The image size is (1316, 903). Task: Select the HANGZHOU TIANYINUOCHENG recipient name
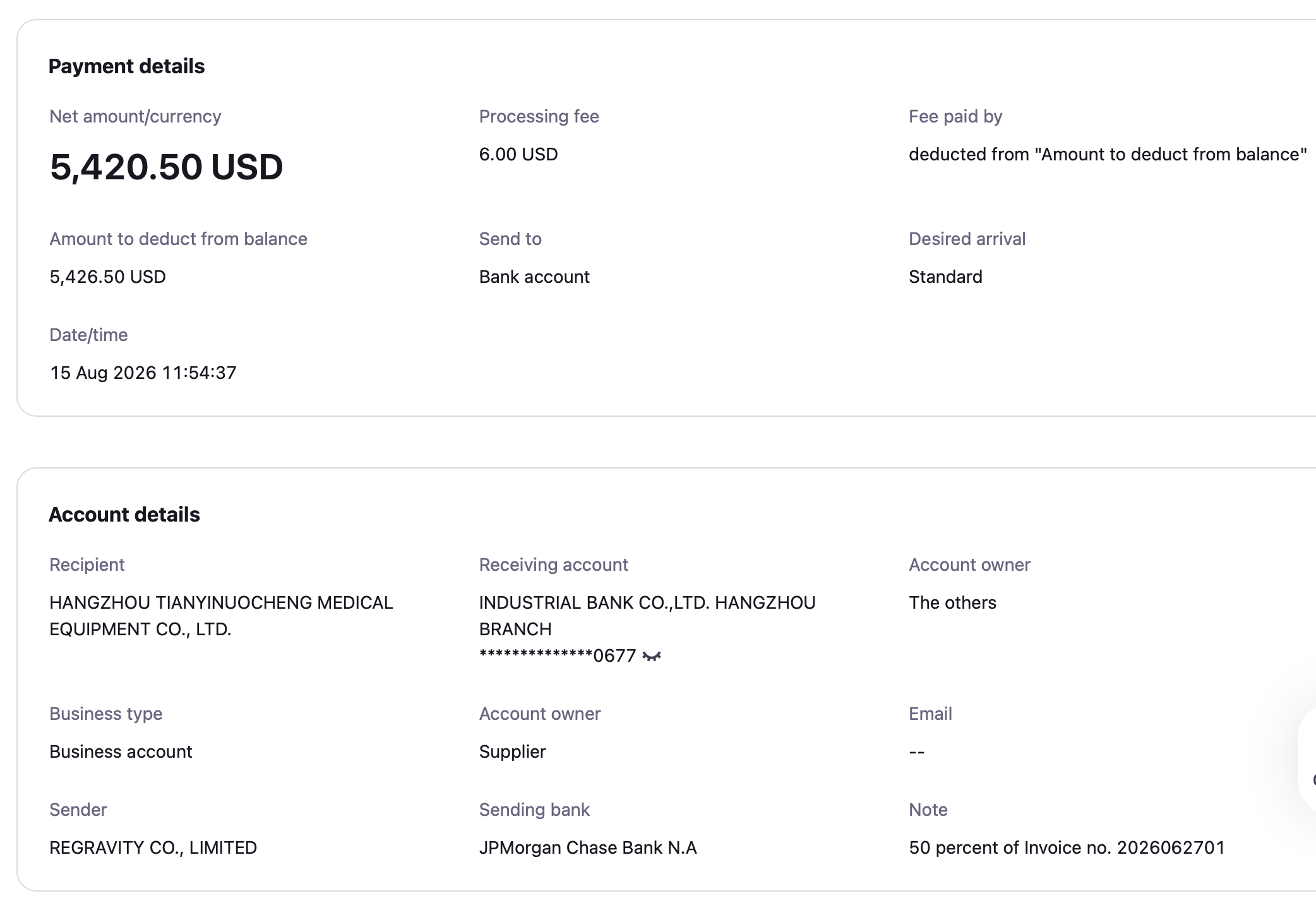pyautogui.click(x=221, y=616)
